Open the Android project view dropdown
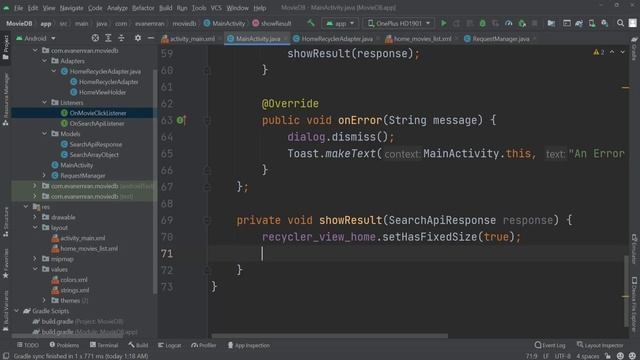The height and width of the screenshot is (360, 640). (36, 38)
